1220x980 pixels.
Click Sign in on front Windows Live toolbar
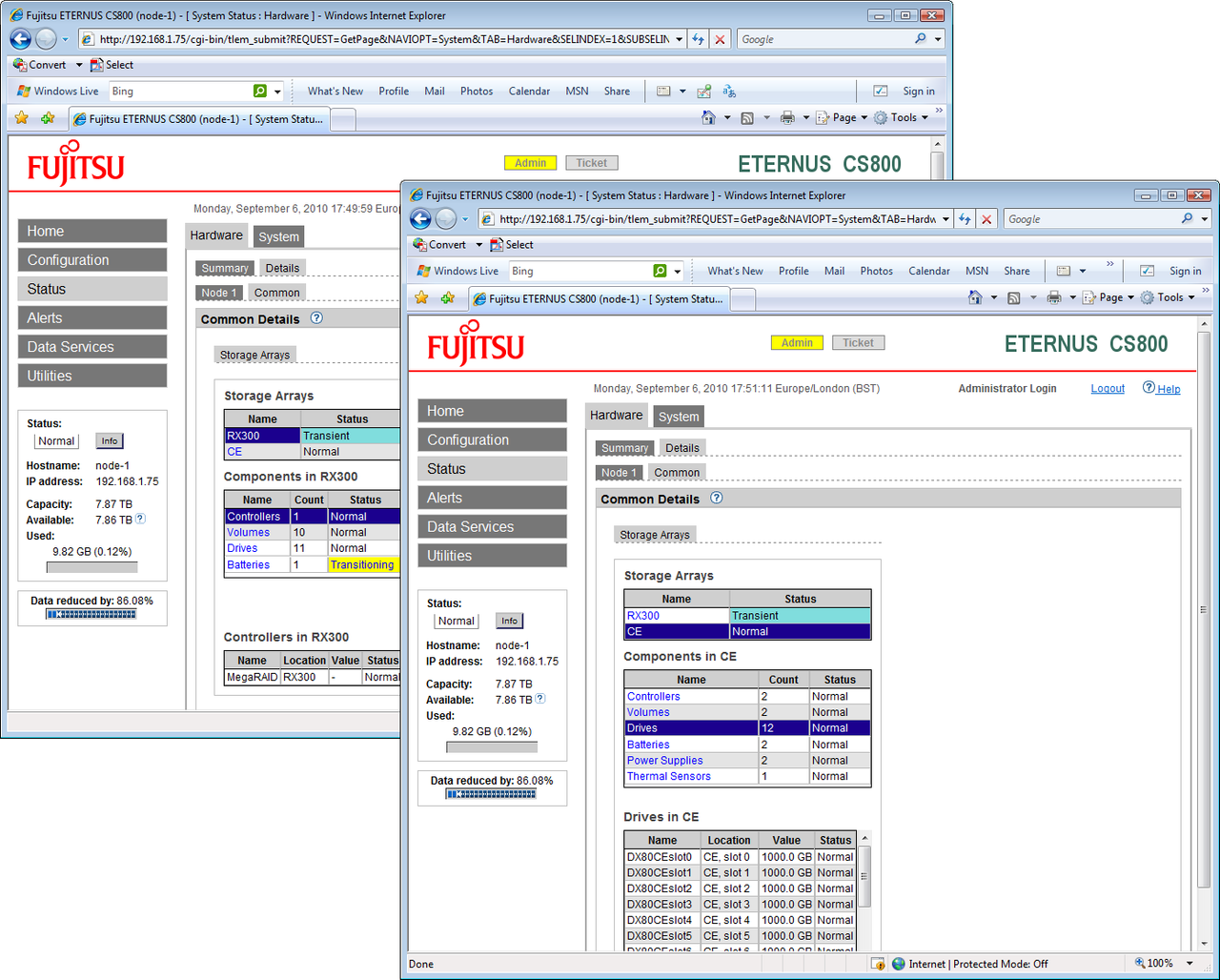[x=1185, y=271]
